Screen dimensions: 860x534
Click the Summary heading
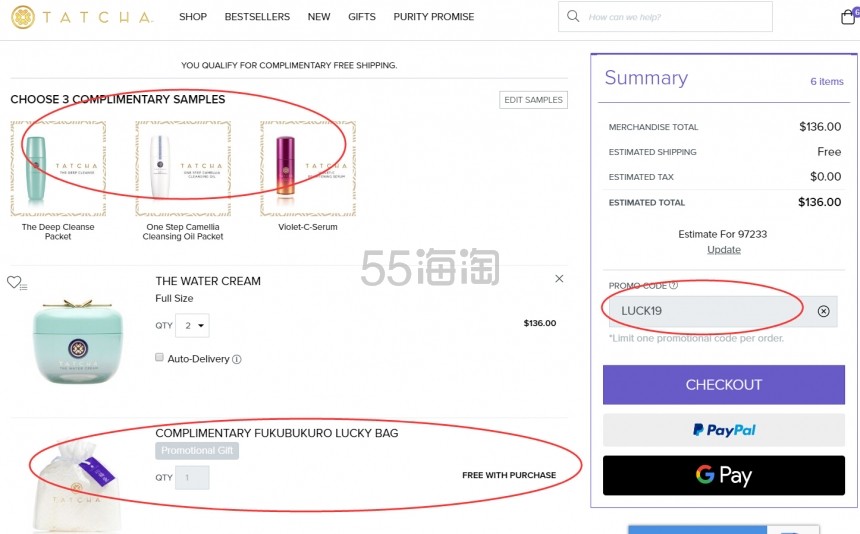646,78
